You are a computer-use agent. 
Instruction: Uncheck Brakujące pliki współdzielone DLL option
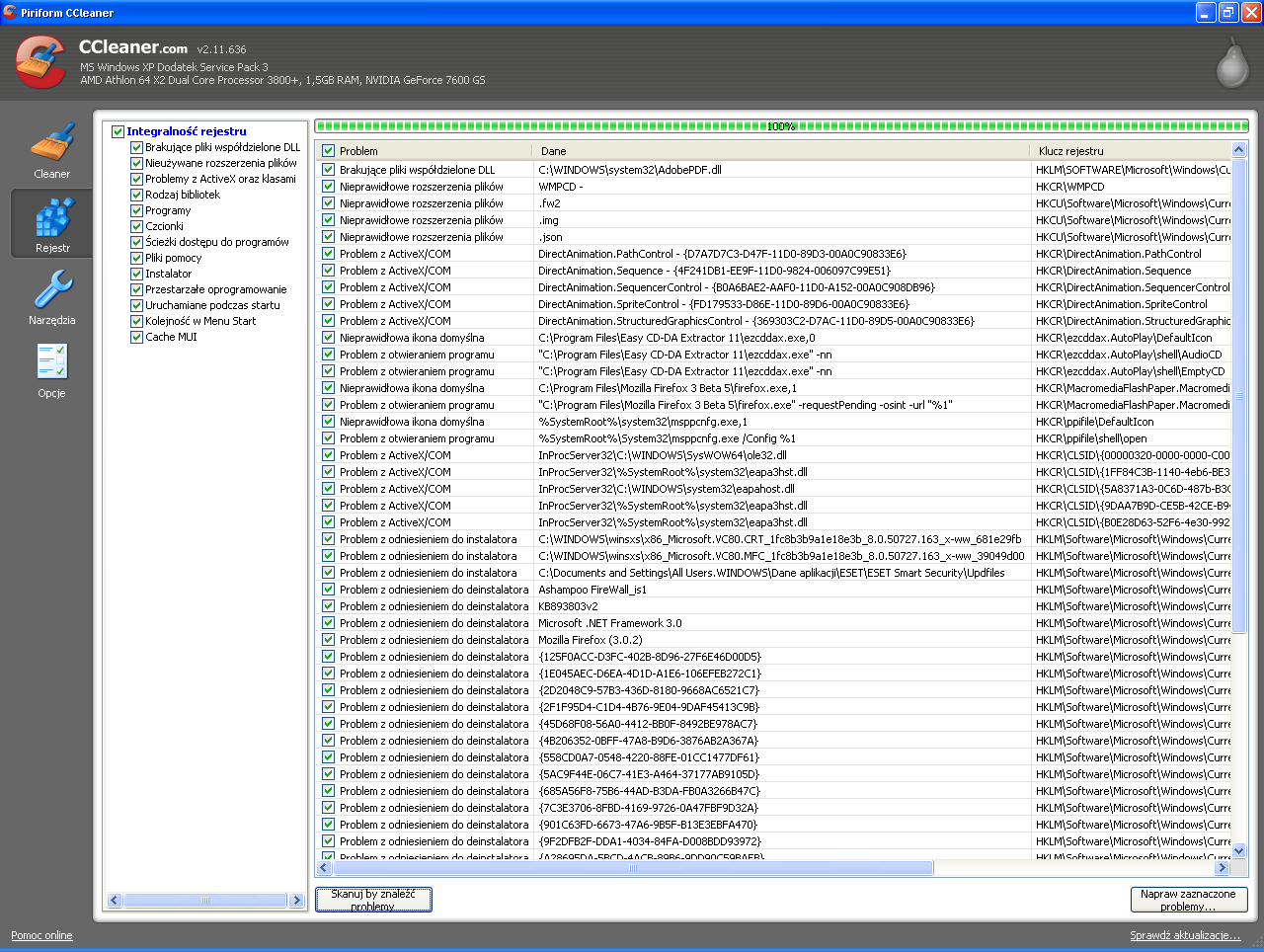pos(137,147)
